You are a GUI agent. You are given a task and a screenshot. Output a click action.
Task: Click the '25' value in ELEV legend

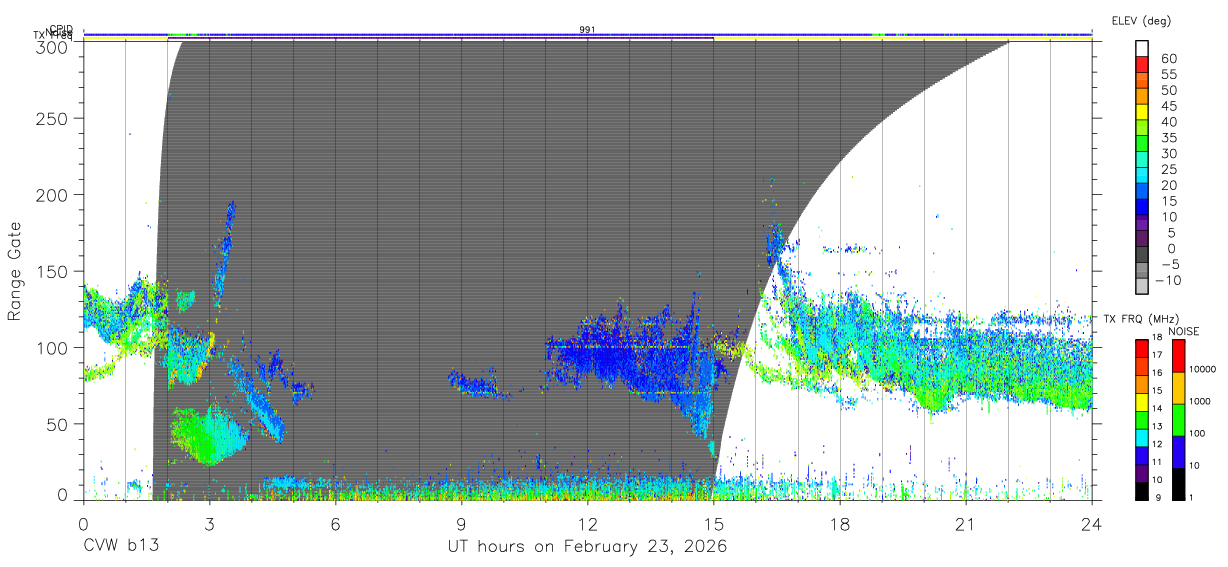tap(1168, 169)
